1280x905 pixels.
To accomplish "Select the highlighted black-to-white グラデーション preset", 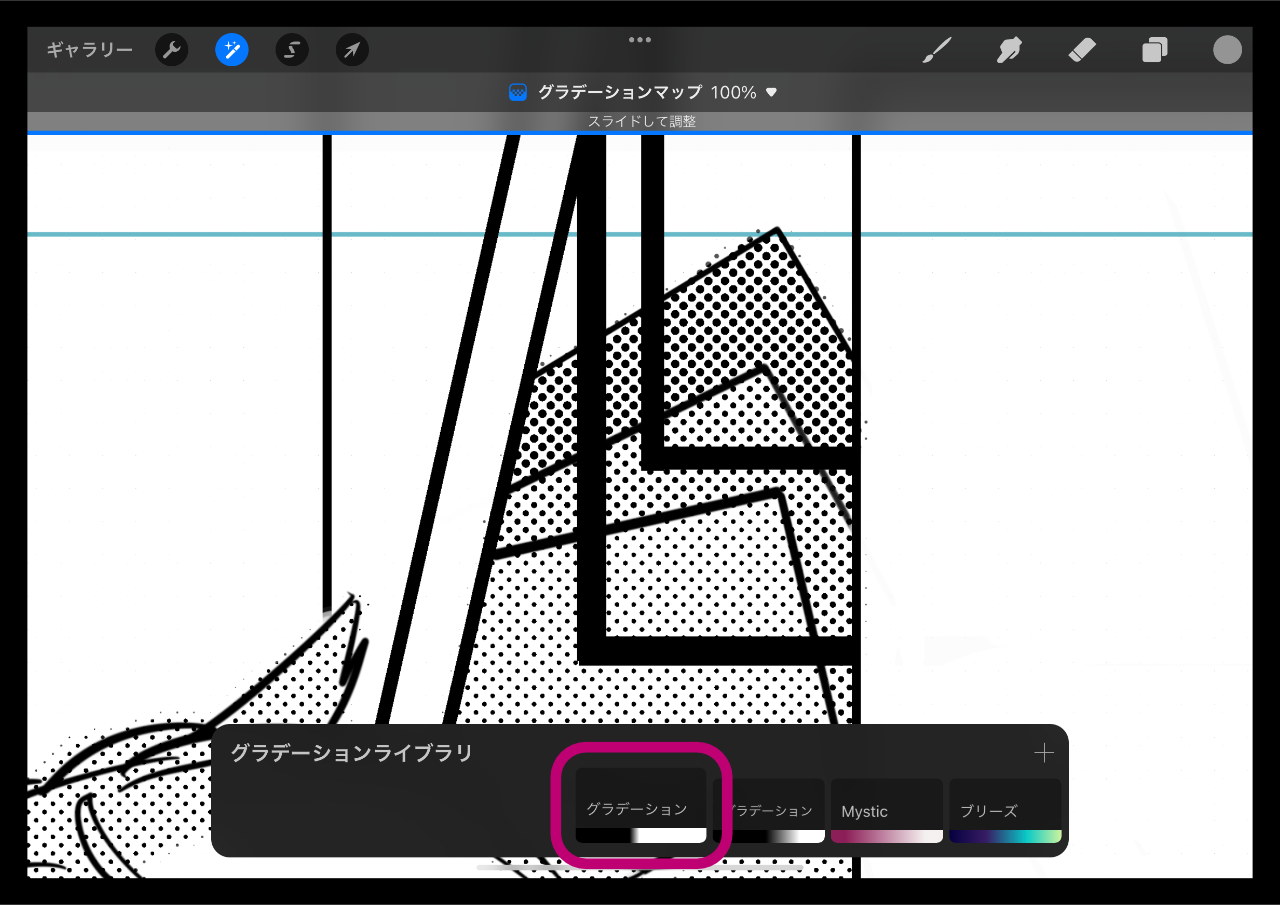I will (x=641, y=805).
